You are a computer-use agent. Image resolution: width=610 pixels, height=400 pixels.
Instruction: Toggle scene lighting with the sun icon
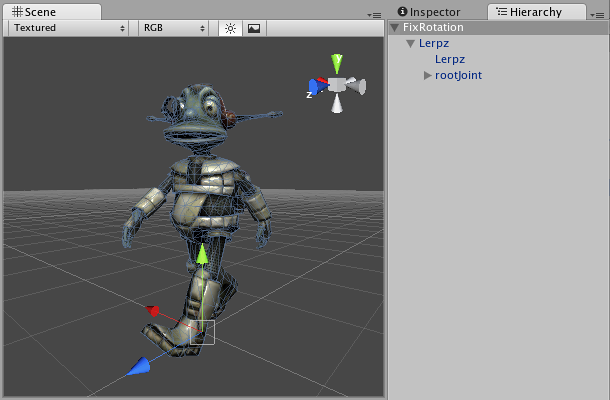pos(230,28)
